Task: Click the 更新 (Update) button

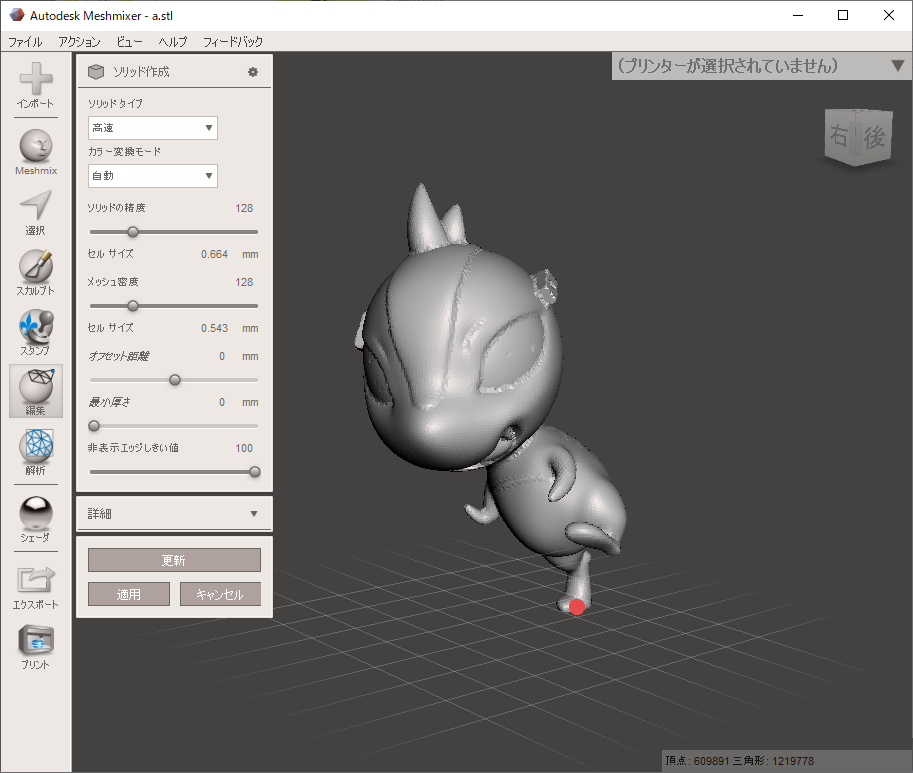Action: [x=174, y=560]
